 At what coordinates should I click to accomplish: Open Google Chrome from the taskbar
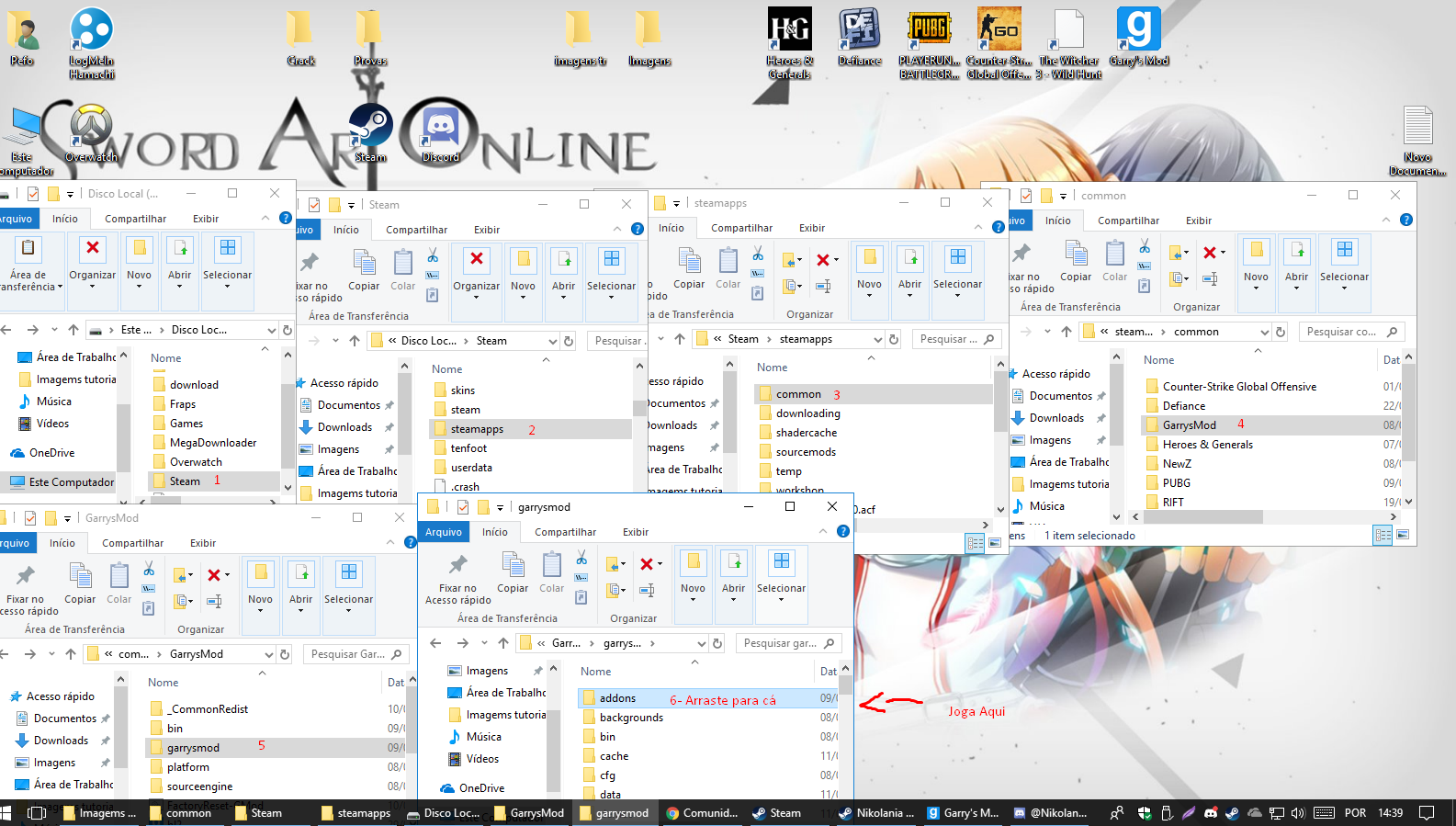pos(700,813)
